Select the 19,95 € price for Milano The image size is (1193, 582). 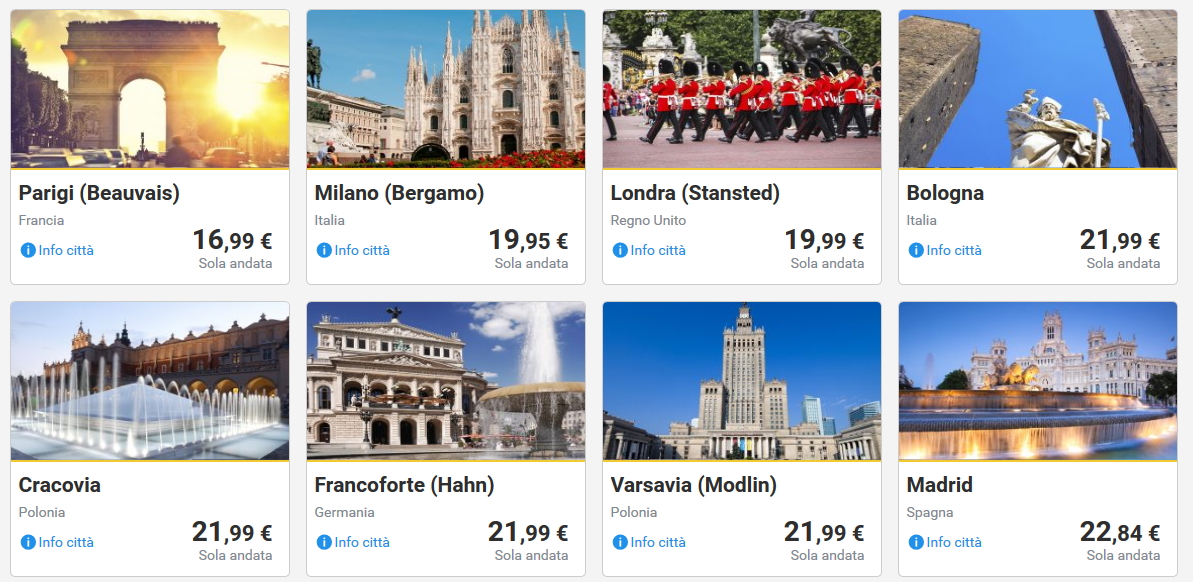point(528,241)
